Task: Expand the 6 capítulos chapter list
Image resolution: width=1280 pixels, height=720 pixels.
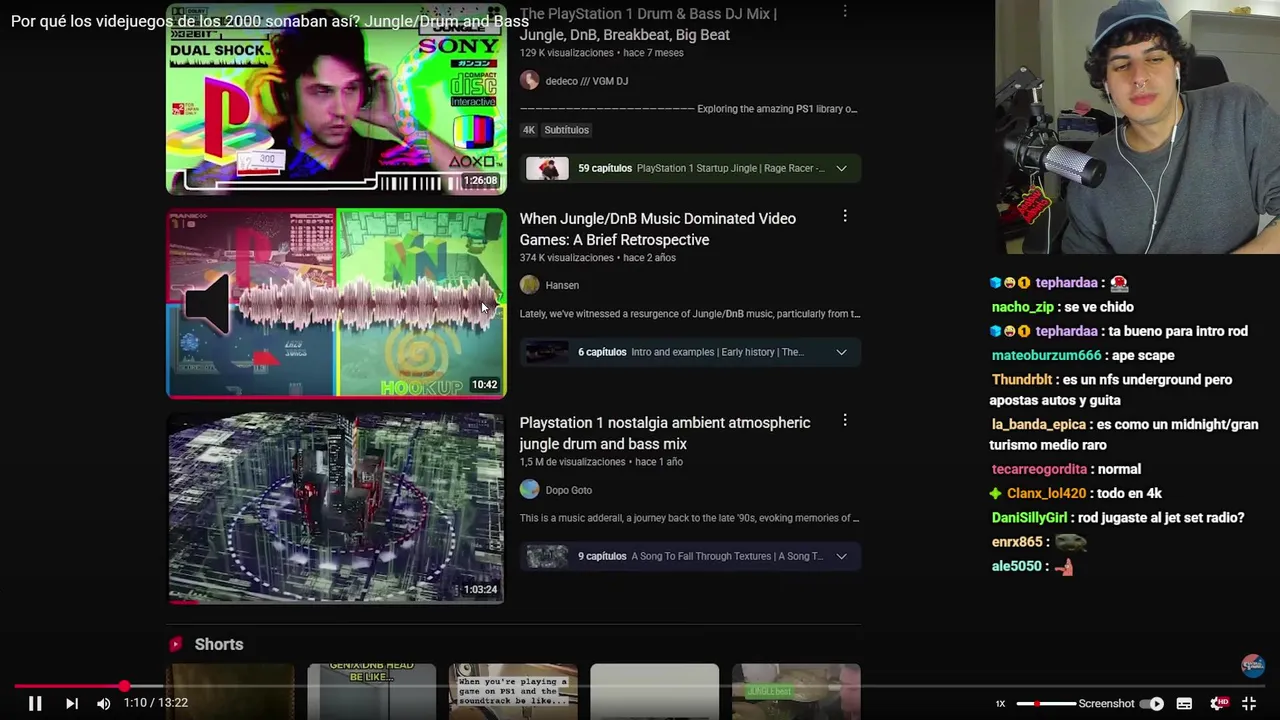Action: pos(841,352)
